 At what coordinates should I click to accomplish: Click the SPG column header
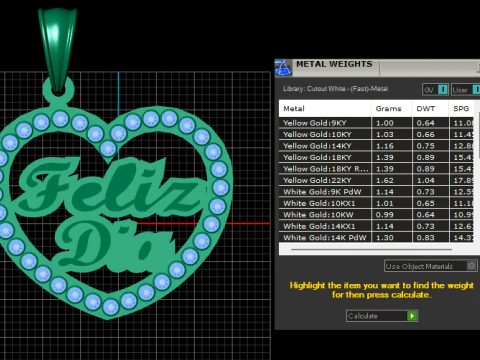[x=461, y=108]
